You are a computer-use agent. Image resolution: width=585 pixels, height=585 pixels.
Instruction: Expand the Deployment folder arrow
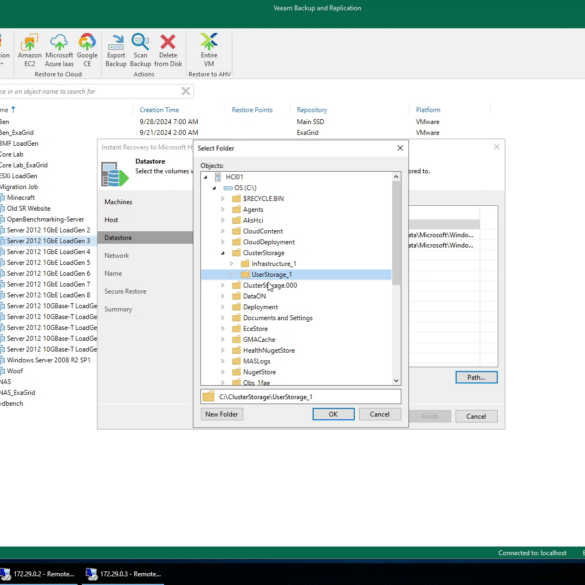pyautogui.click(x=223, y=307)
